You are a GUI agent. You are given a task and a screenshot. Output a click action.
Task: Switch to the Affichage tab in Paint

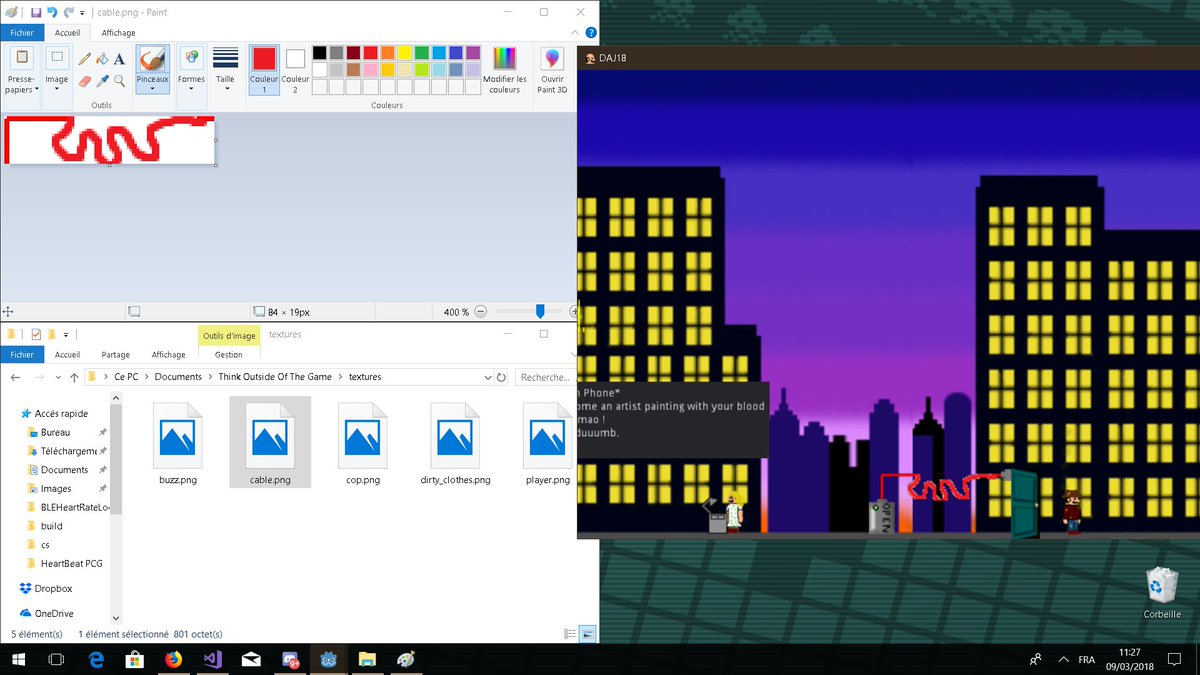pyautogui.click(x=118, y=33)
